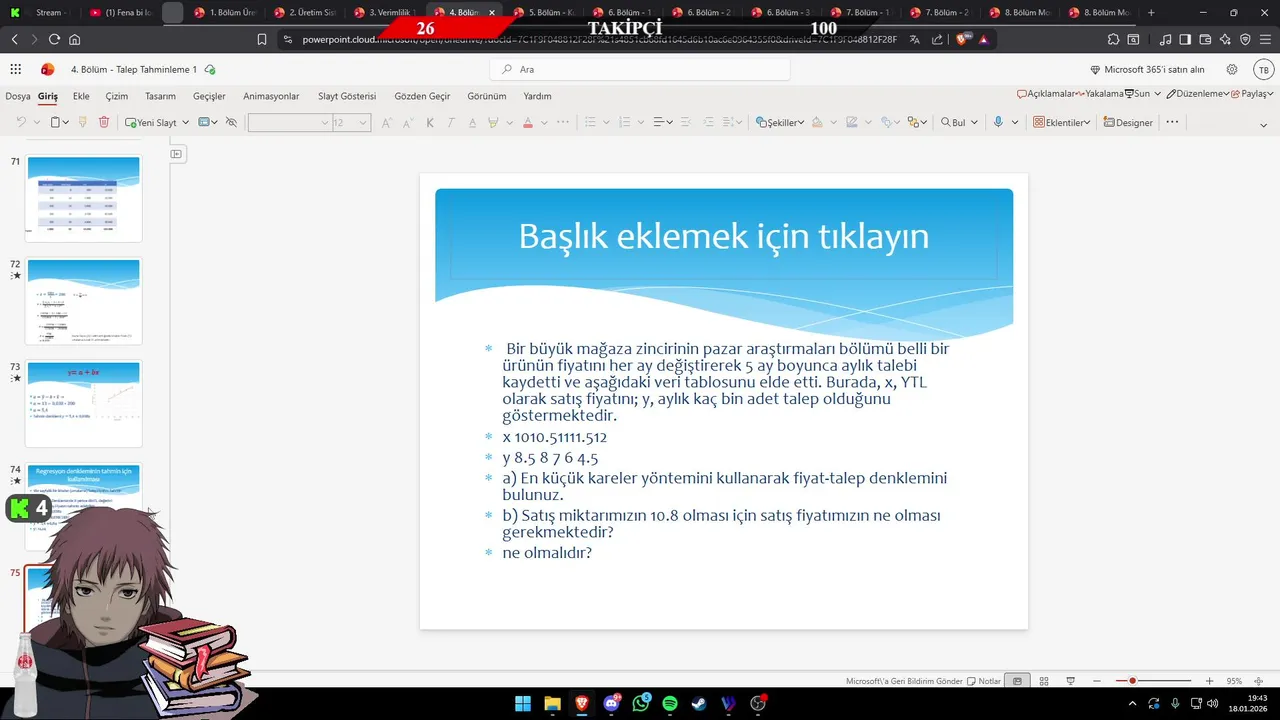
Task: Open Spotify from taskbar
Action: [x=670, y=704]
